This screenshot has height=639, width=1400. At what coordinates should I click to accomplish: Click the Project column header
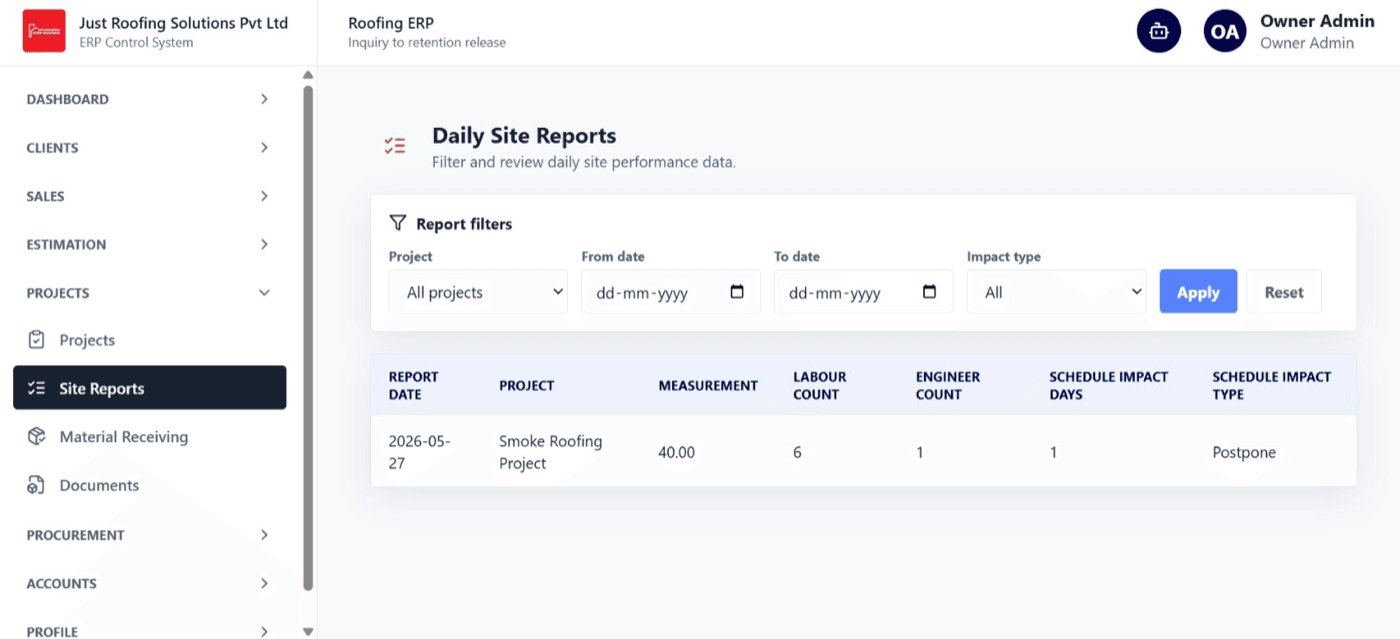point(526,385)
